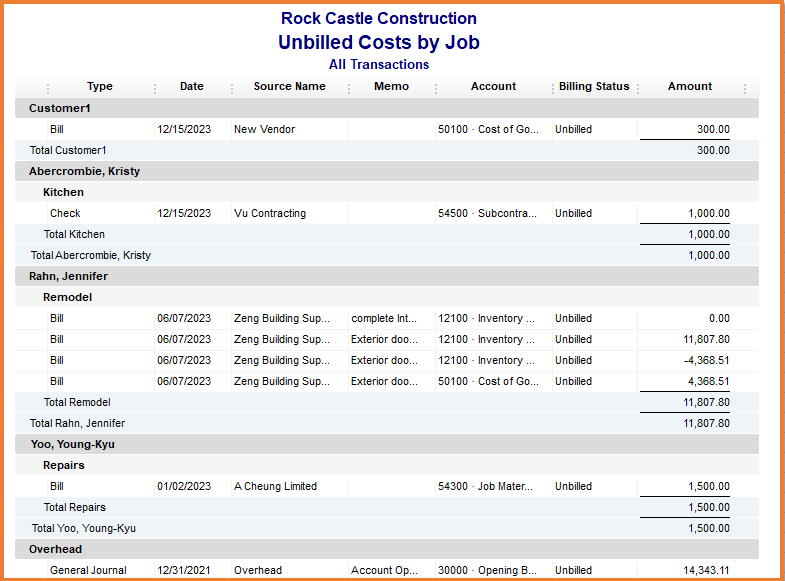Select the Customer1 group header row
The image size is (785, 581).
[386, 108]
